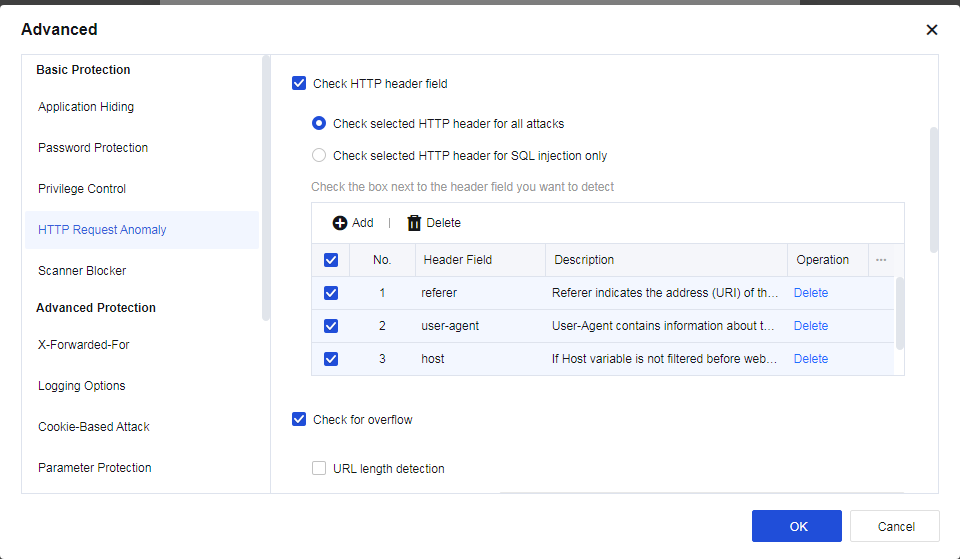Delete the user-agent header row link
960x559 pixels.
(x=811, y=326)
